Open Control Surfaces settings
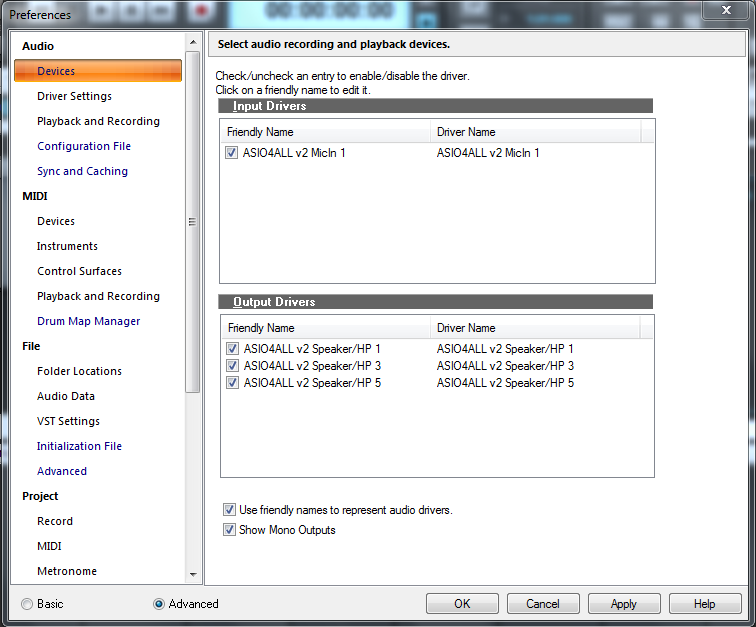Image resolution: width=756 pixels, height=627 pixels. (80, 271)
